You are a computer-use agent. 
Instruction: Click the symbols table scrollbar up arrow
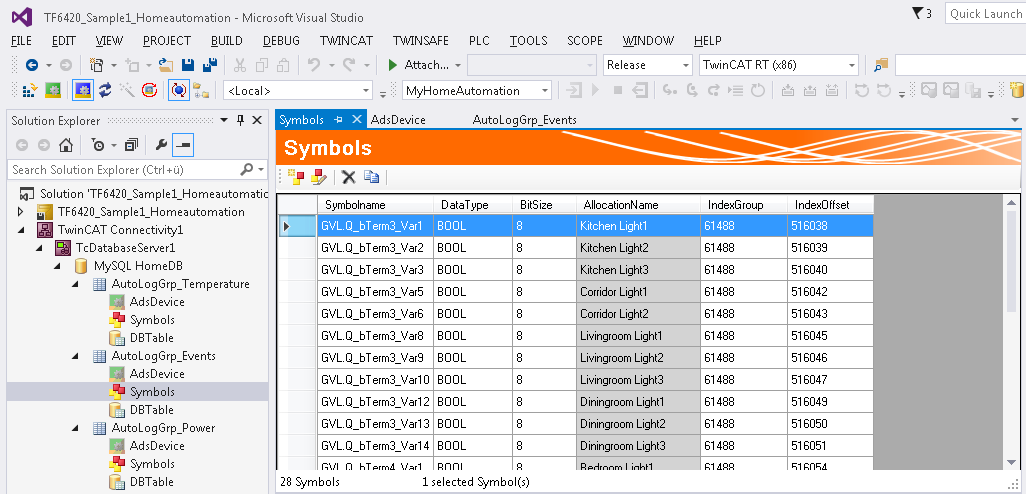click(1012, 202)
